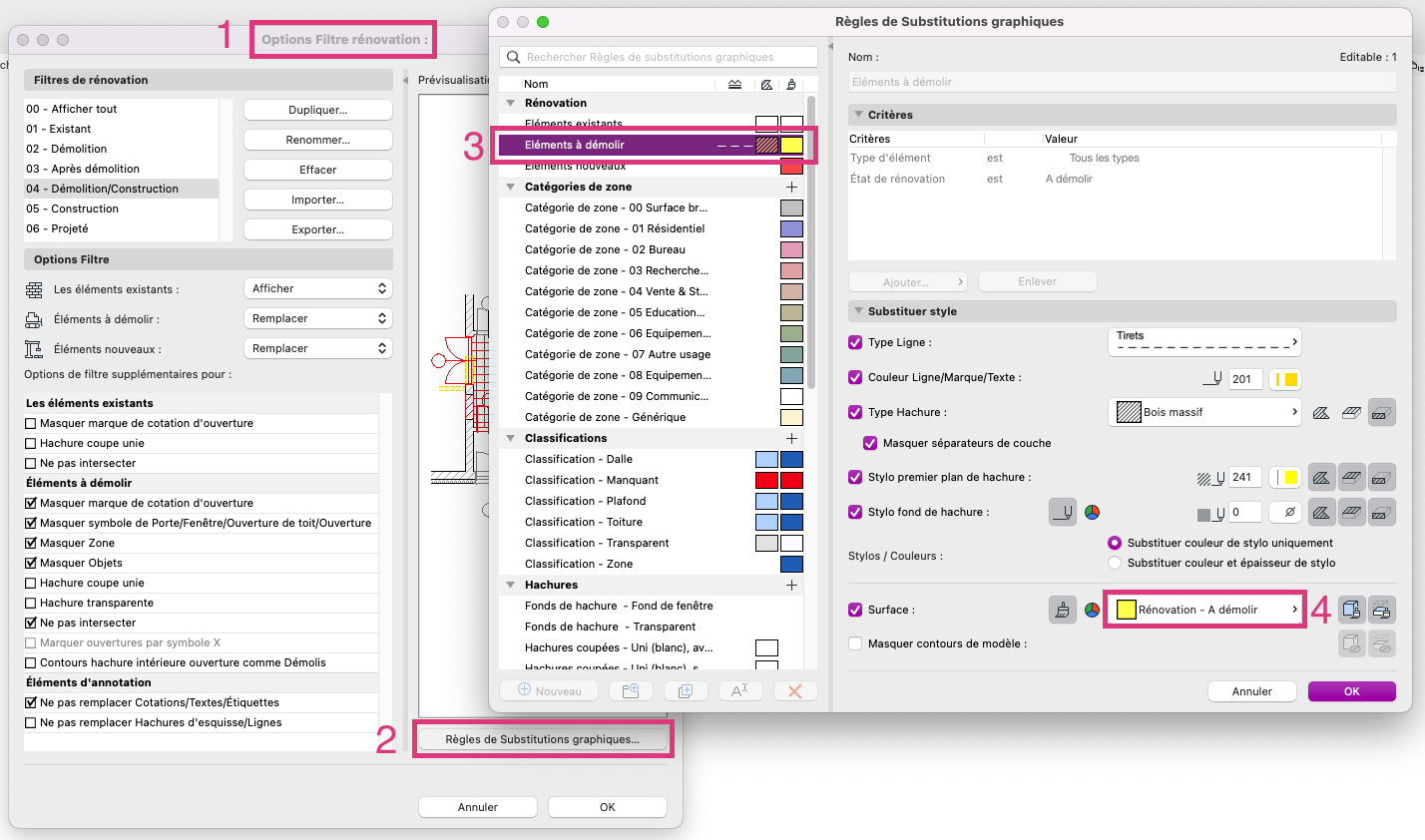Open Les éléments existants Afficher dropdown
1425x840 pixels.
[317, 288]
